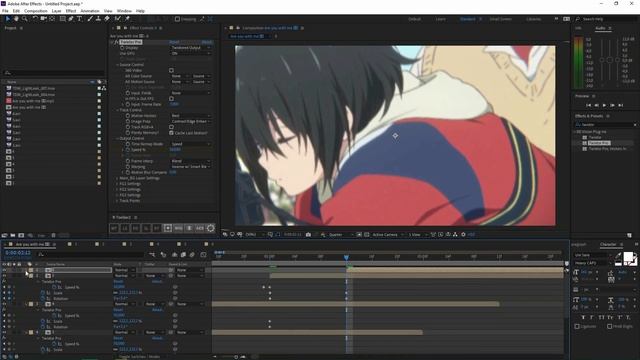Take a snapshot with the camera icon
The width and height of the screenshot is (640, 360).
[308, 235]
